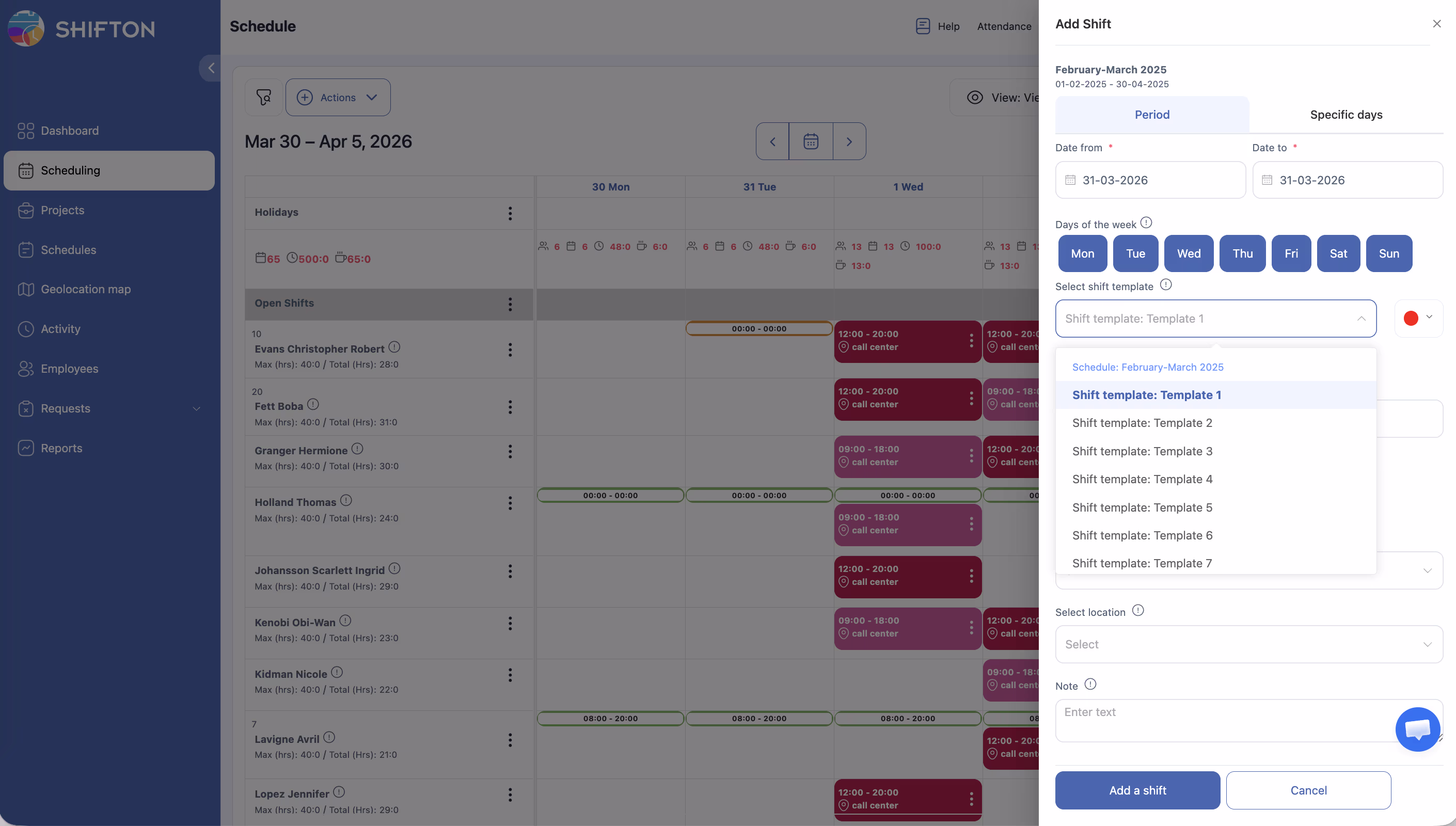
Task: Open the live chat bubble icon
Action: pos(1417,728)
